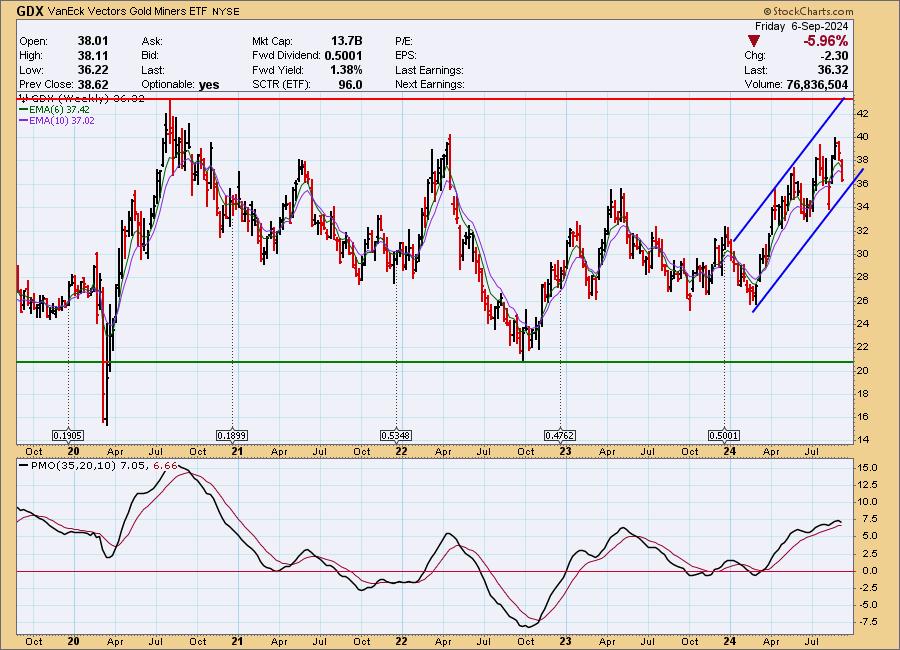The image size is (900, 650).
Task: Click the SCTR (ETF) value 96.0
Action: [x=350, y=84]
